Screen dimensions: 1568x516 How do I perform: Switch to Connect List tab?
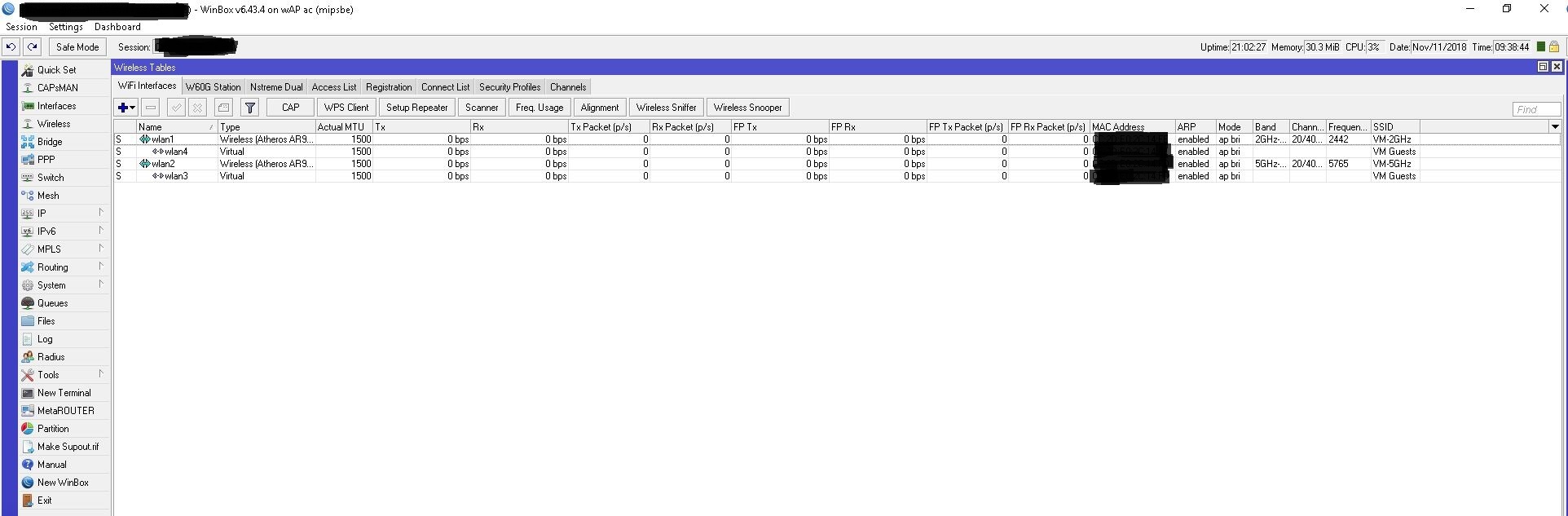click(445, 87)
